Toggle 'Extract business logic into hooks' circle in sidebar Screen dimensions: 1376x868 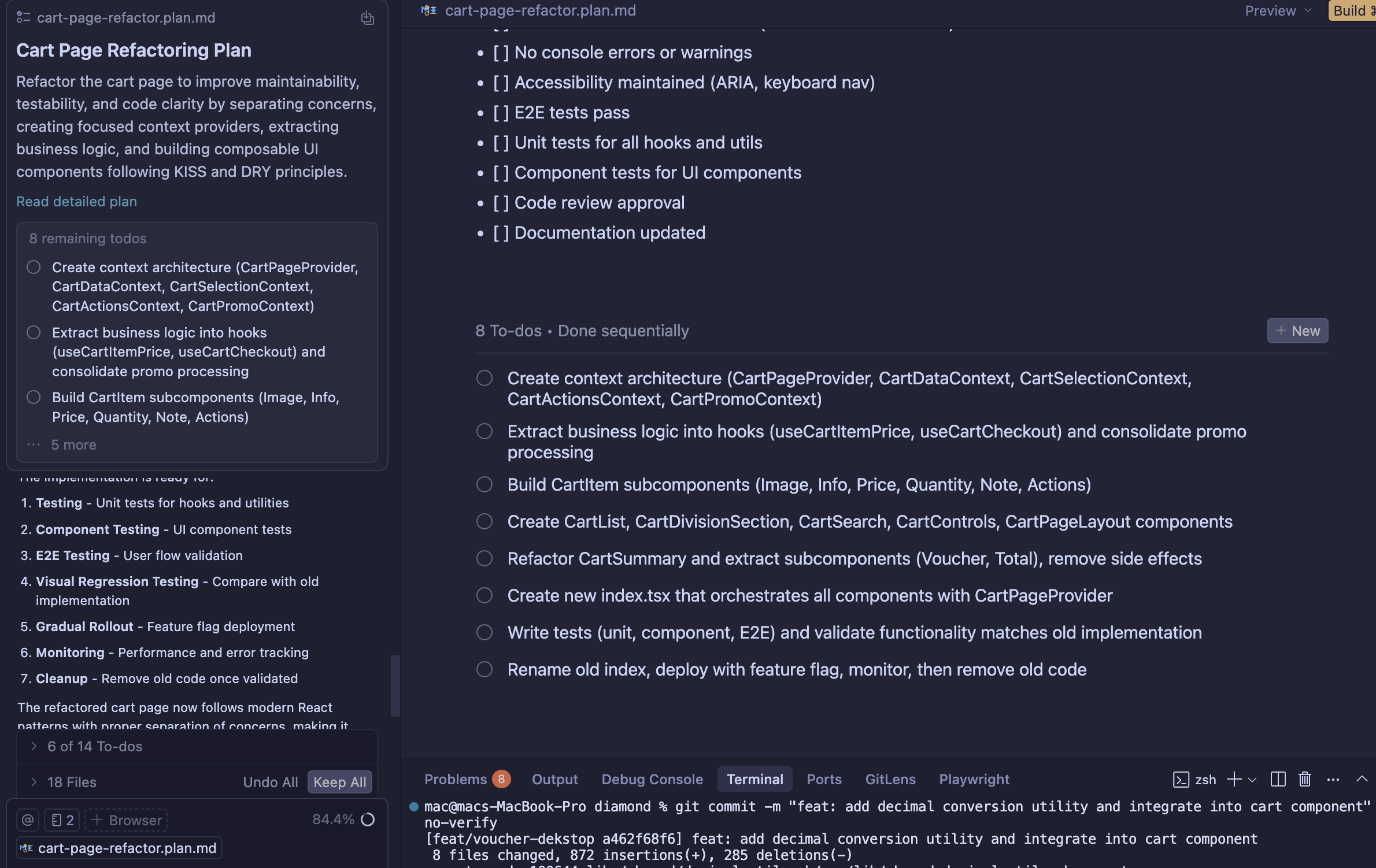34,332
